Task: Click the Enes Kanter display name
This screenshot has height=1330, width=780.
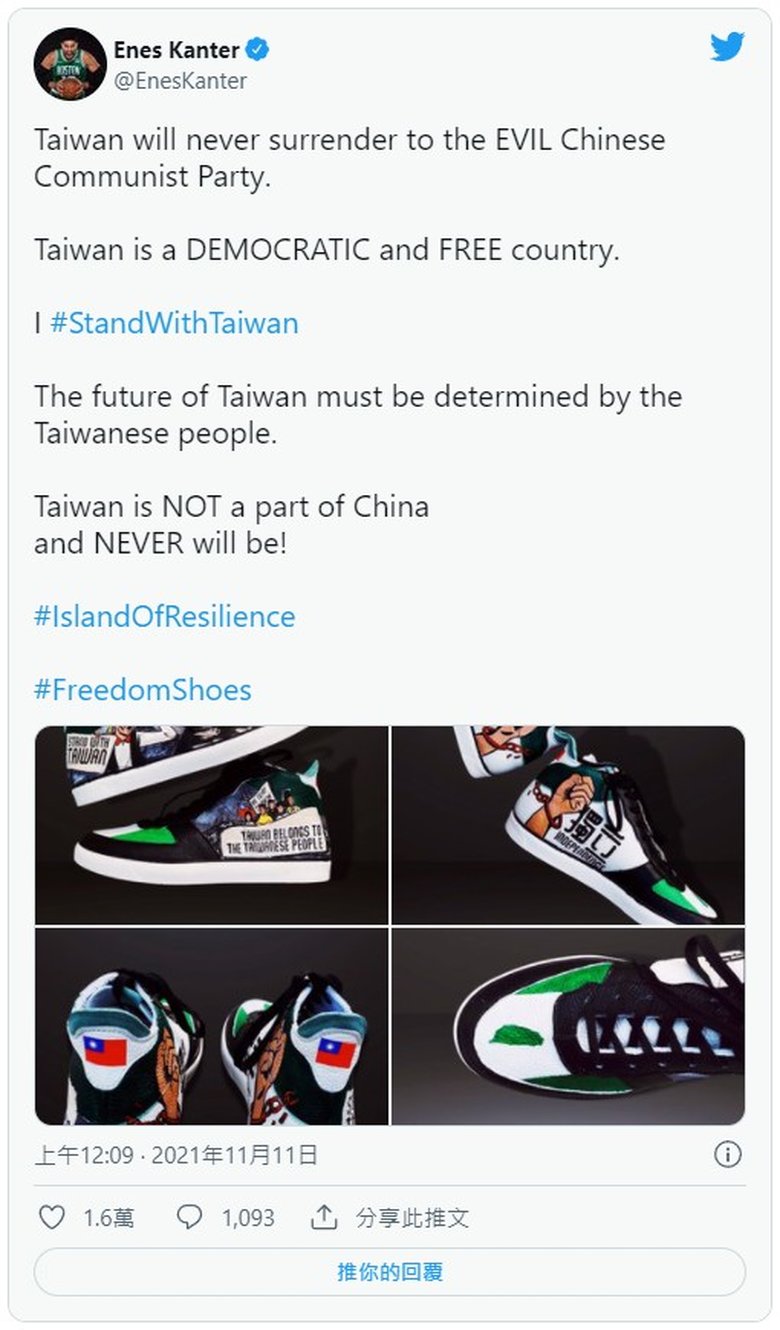Action: click(x=178, y=49)
